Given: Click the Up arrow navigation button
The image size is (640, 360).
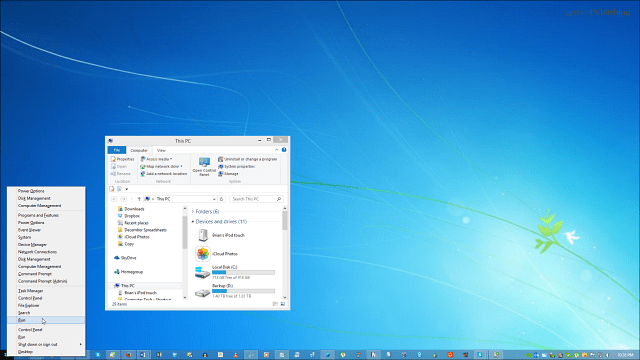Looking at the screenshot, I should click(x=139, y=199).
